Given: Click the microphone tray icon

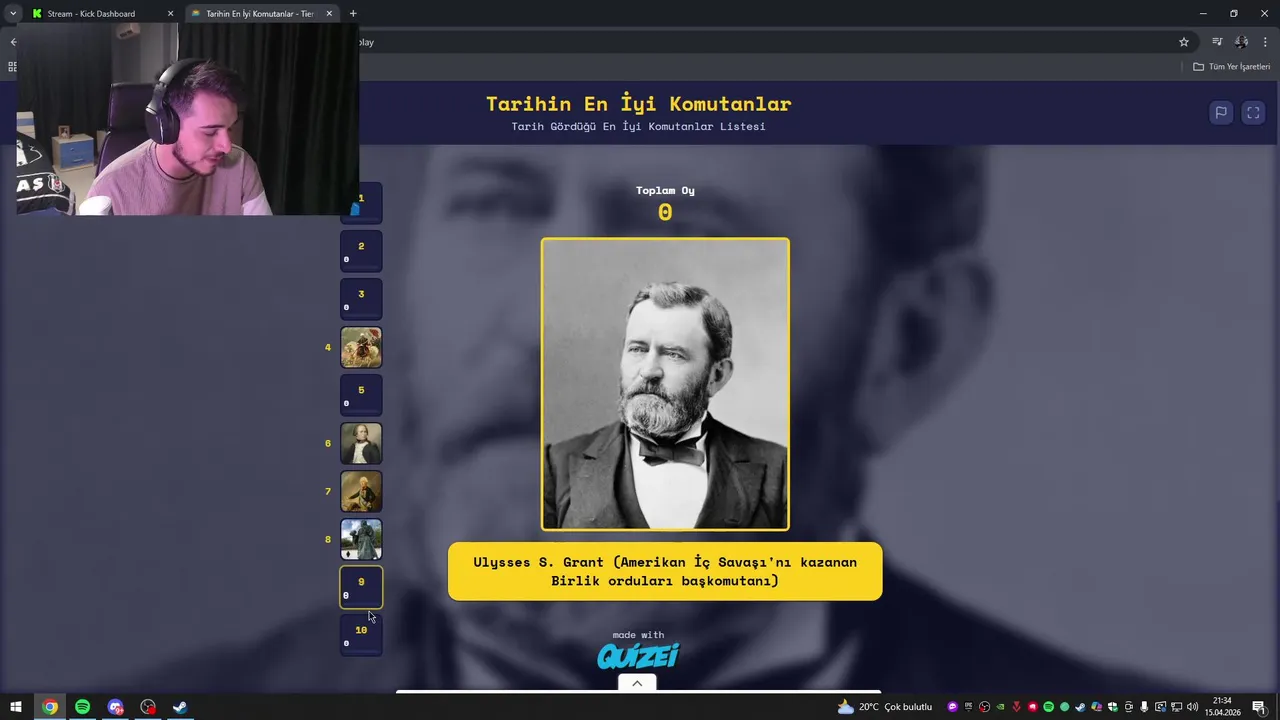Looking at the screenshot, I should pyautogui.click(x=1144, y=707).
